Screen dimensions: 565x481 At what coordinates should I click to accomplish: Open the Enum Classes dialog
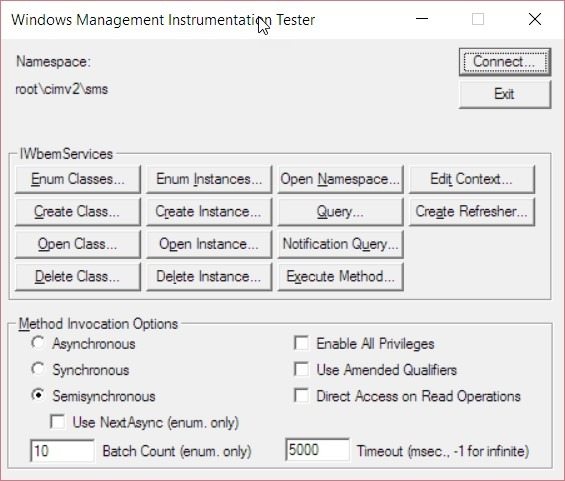pyautogui.click(x=78, y=179)
